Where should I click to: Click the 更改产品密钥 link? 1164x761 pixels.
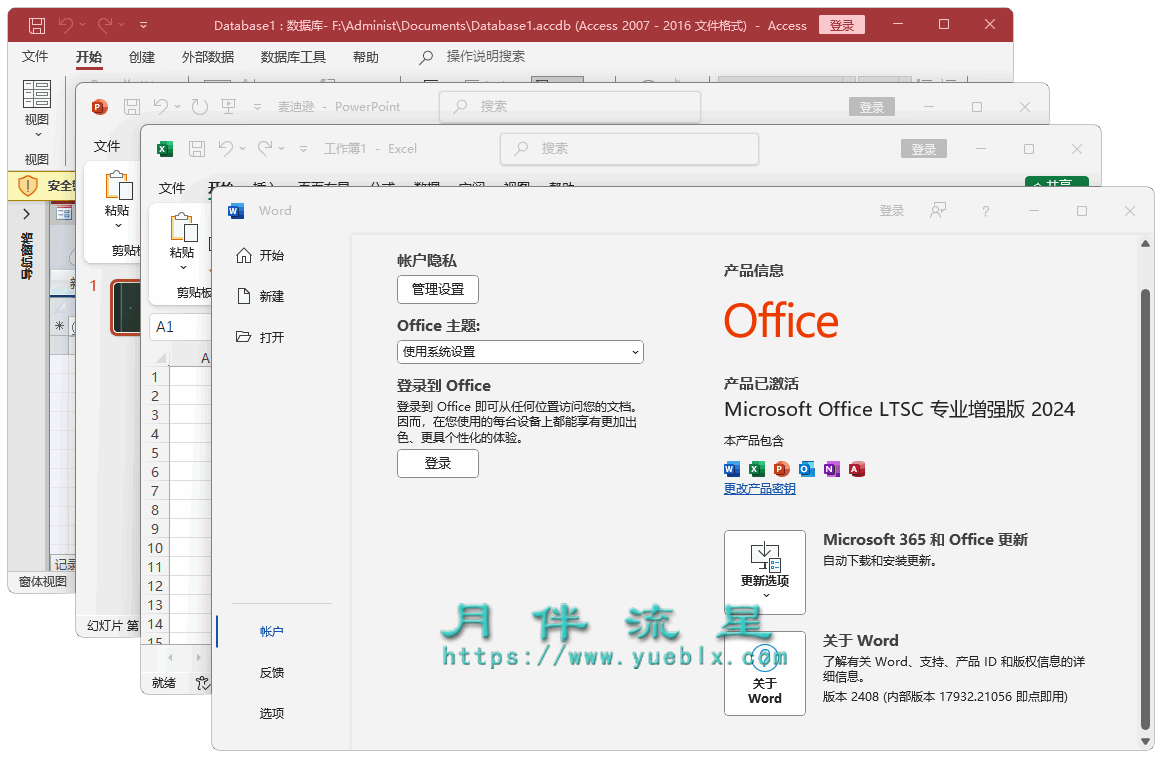[759, 489]
